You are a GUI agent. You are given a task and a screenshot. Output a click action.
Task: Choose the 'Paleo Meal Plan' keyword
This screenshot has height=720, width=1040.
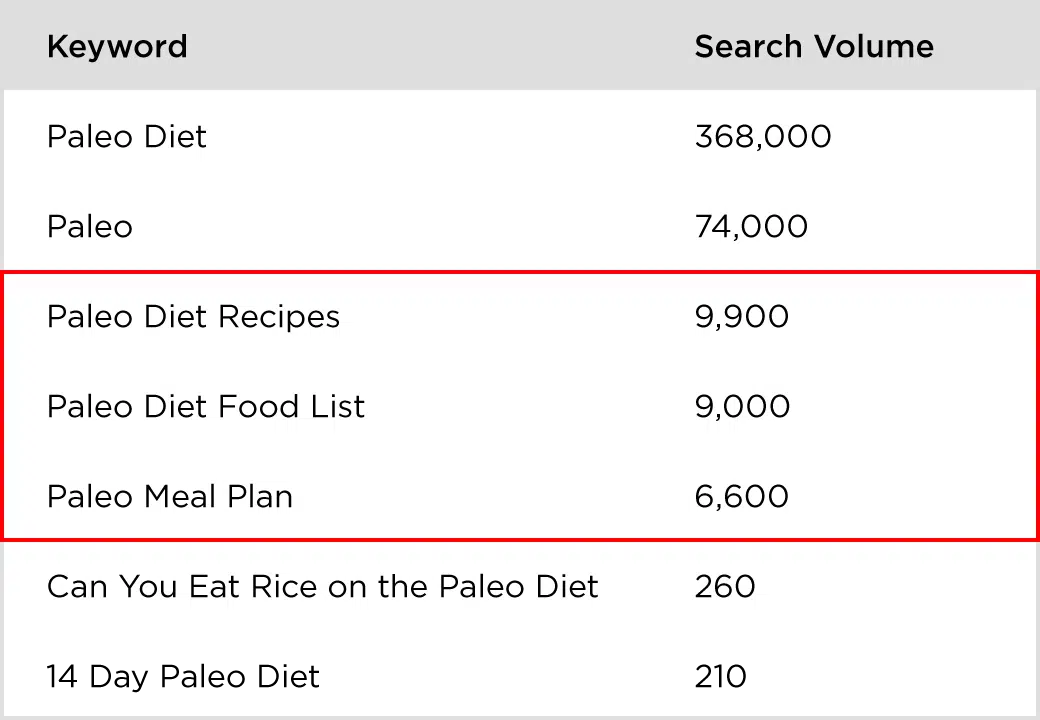(x=170, y=497)
